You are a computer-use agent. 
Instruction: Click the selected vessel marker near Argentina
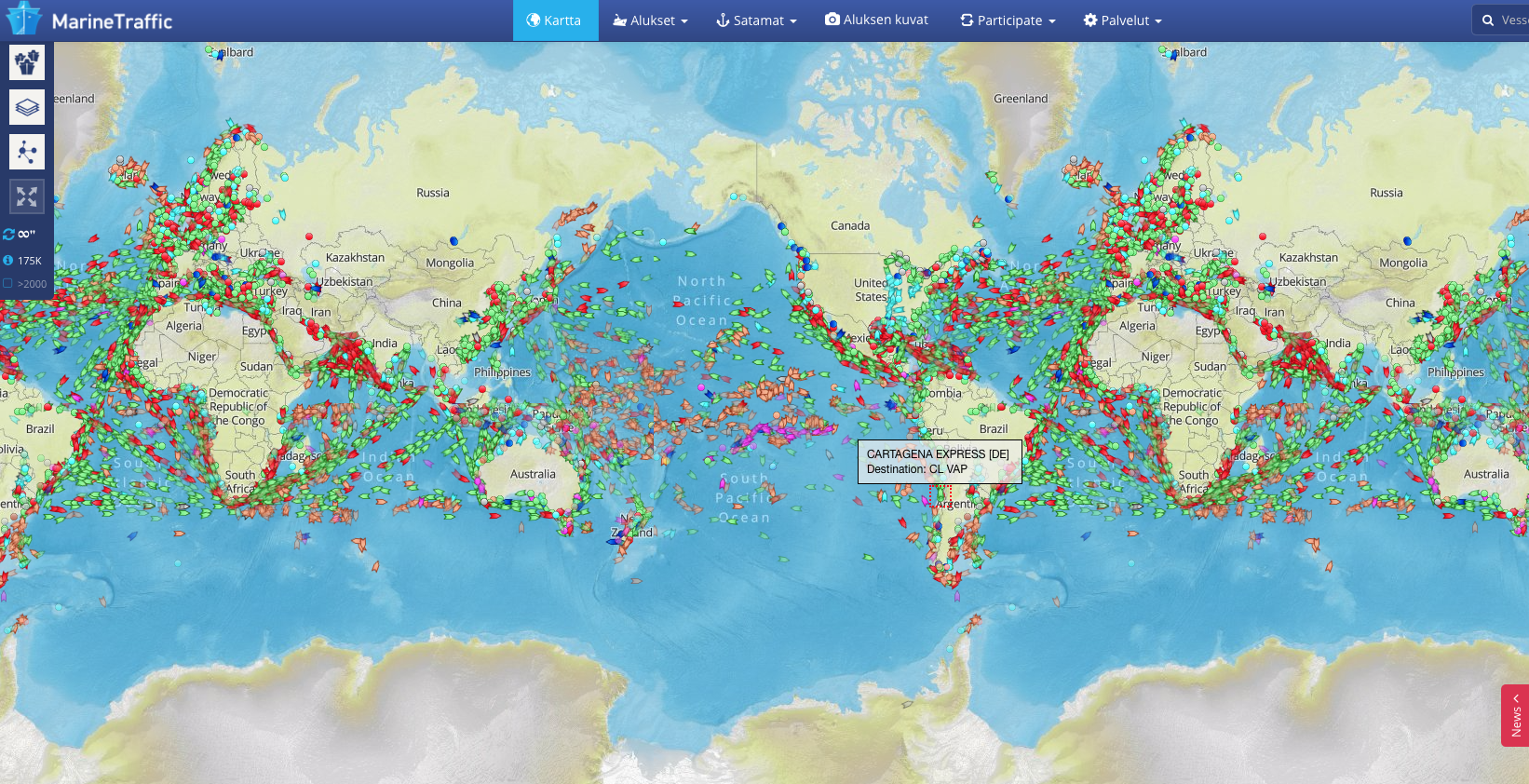[x=940, y=493]
